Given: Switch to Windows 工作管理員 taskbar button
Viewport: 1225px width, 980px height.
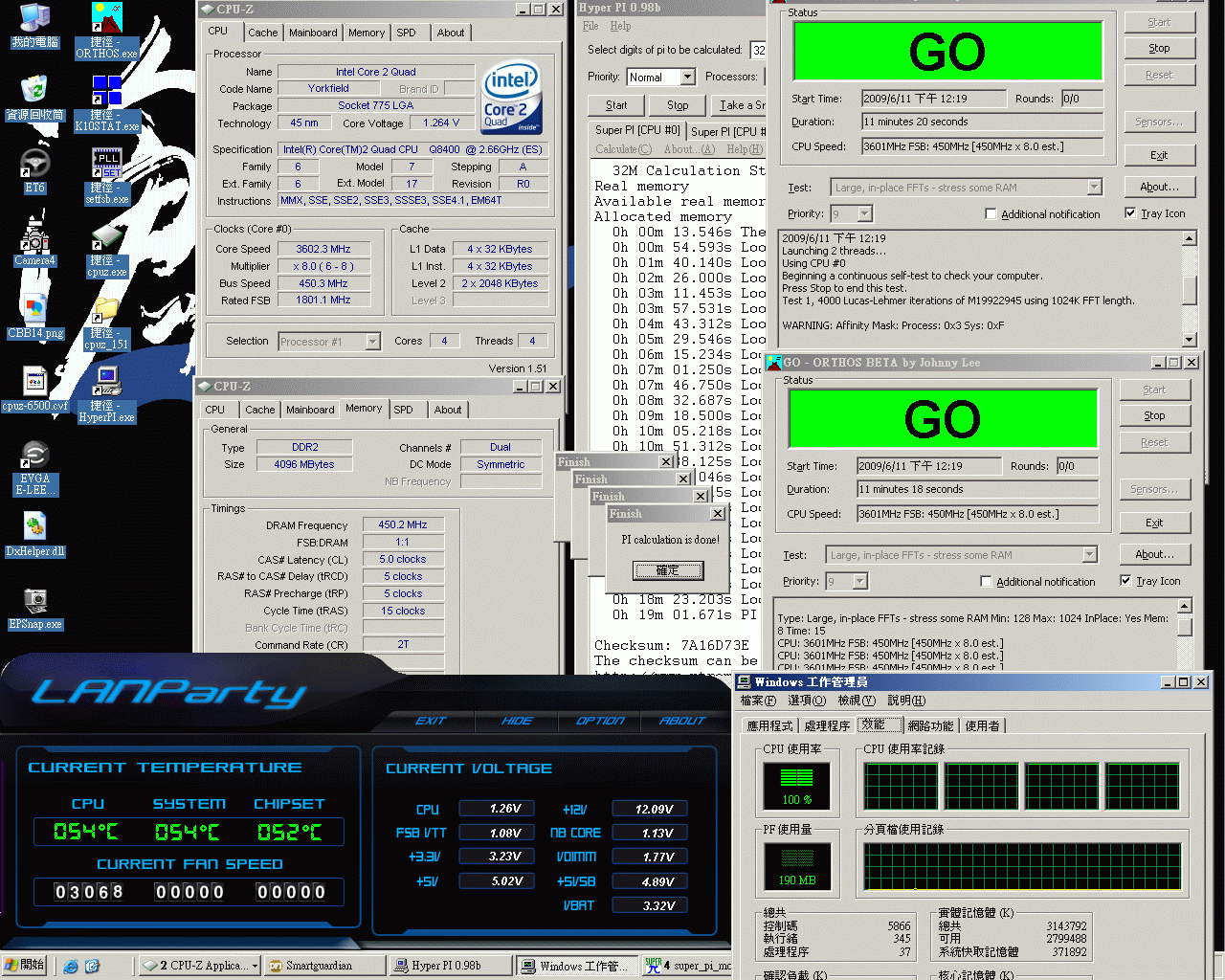Looking at the screenshot, I should click(x=577, y=966).
